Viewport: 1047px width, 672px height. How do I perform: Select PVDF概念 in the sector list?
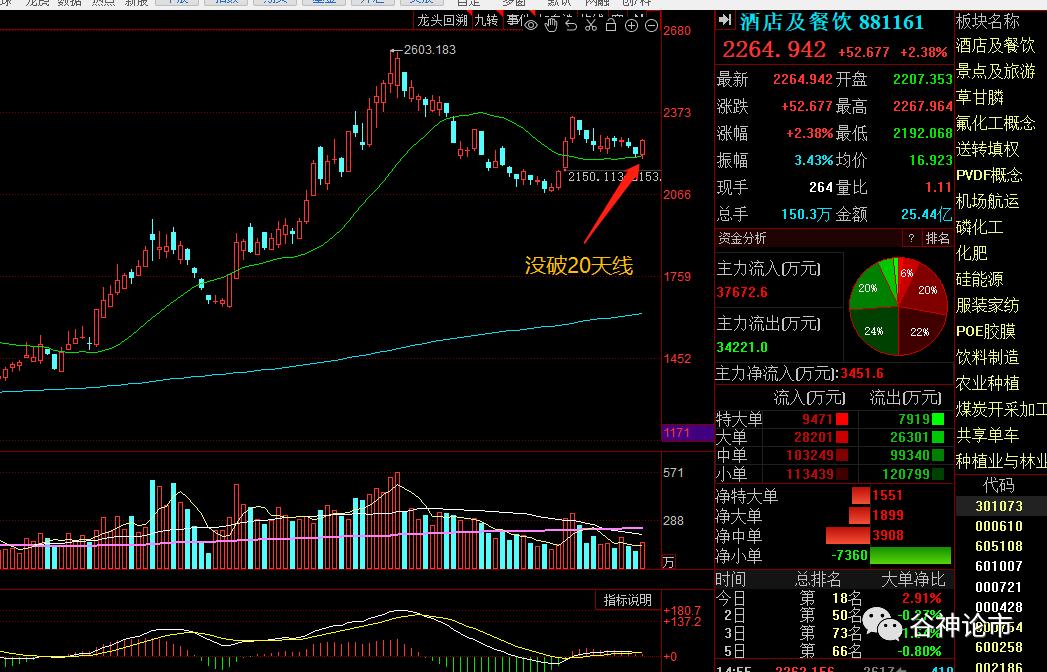tap(989, 175)
